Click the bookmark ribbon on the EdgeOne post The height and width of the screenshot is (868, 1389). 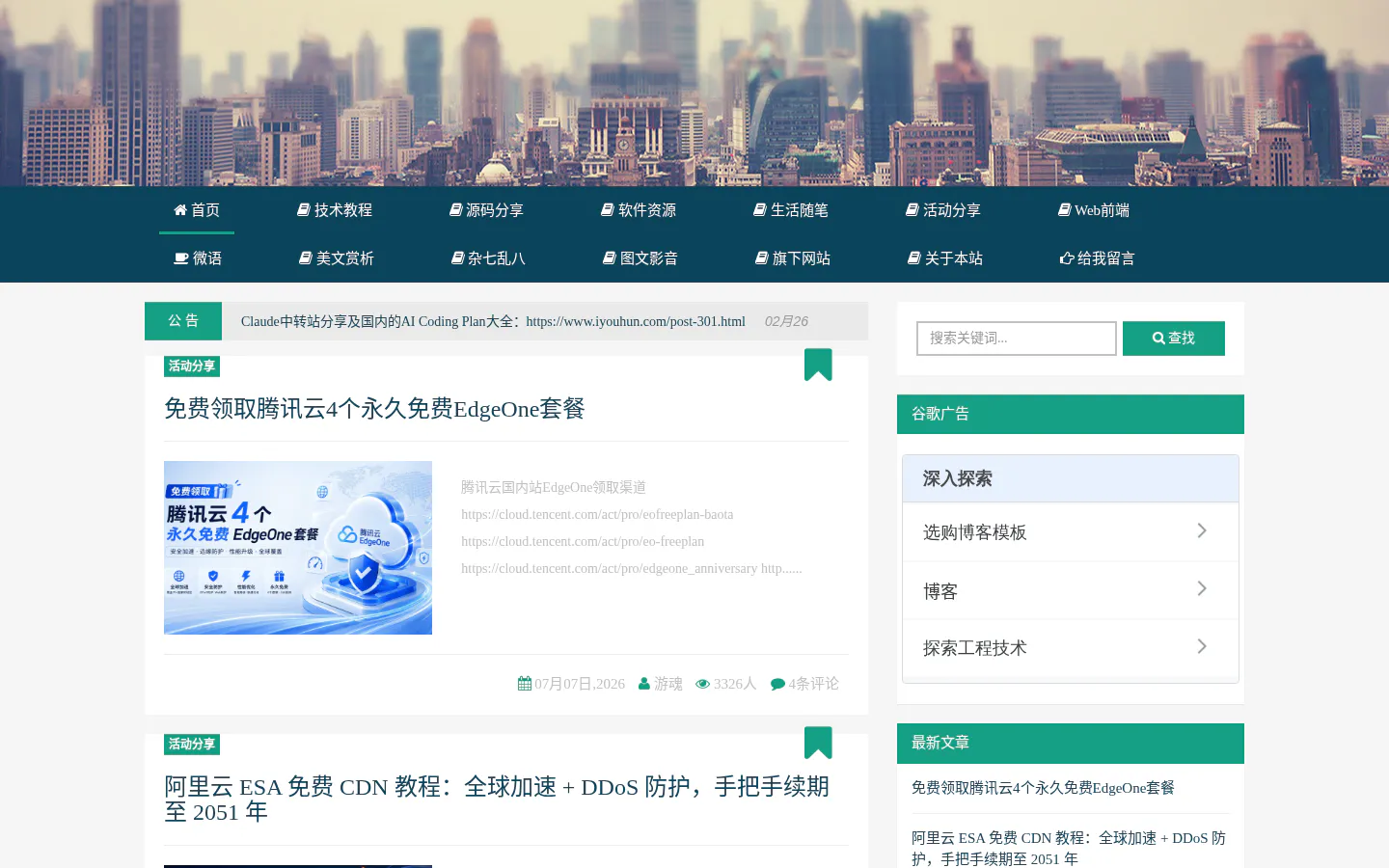818,365
